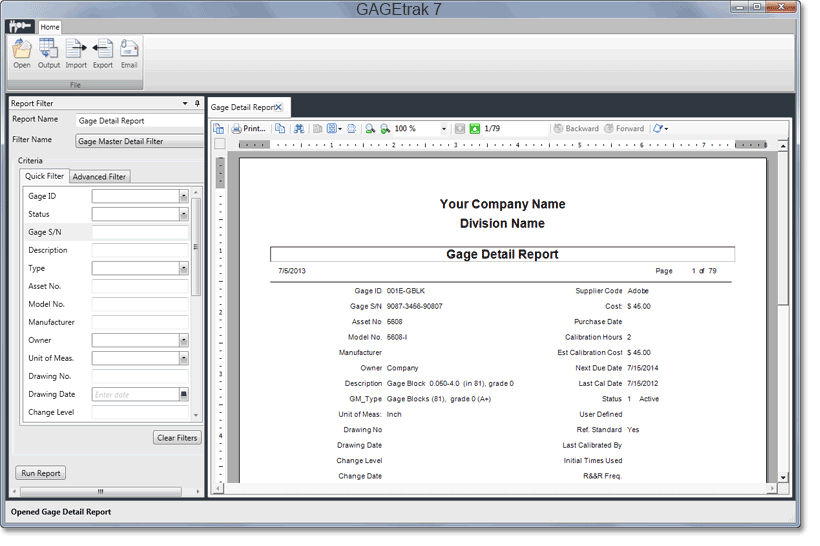Click the Email ribbon icon
Image resolution: width=820 pixels, height=546 pixels.
click(129, 53)
